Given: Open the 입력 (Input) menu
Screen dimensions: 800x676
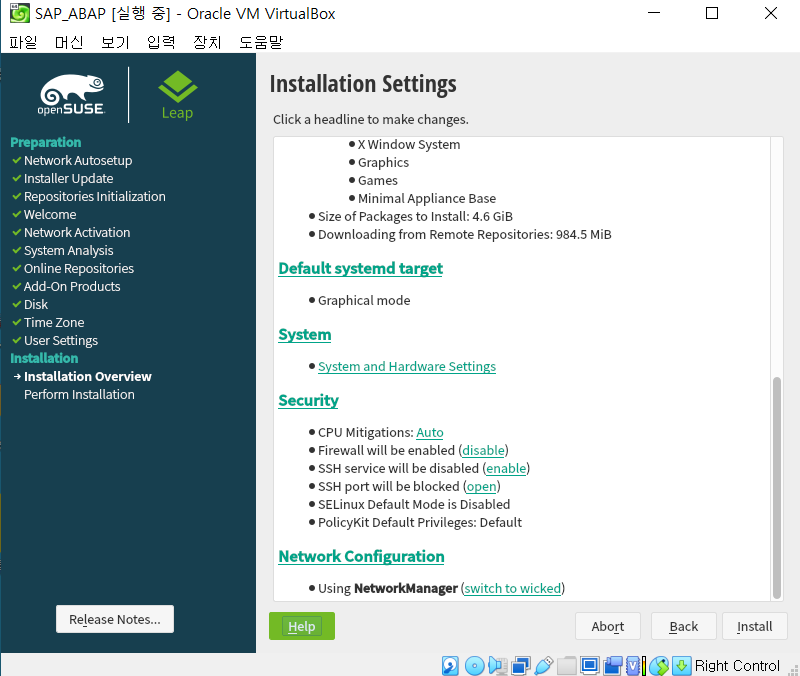Looking at the screenshot, I should click(x=161, y=42).
